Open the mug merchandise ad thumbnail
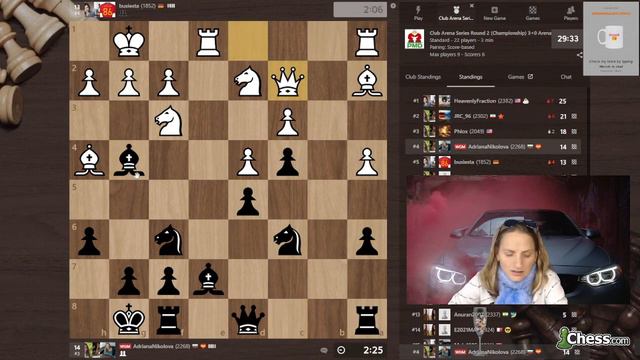This screenshot has width=640, height=360. tap(610, 39)
